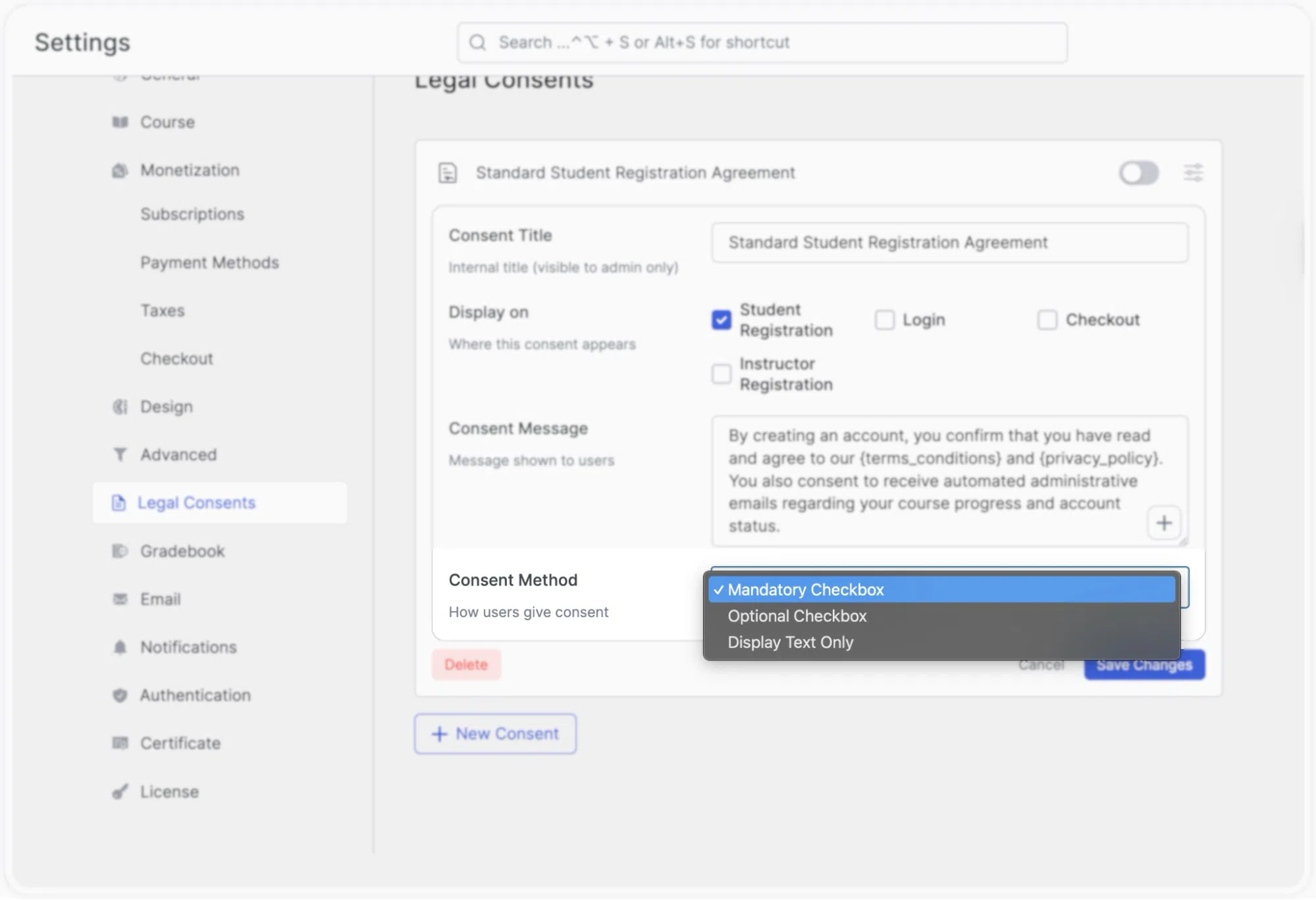Click the Email envelope icon
This screenshot has height=900, width=1316.
click(120, 599)
